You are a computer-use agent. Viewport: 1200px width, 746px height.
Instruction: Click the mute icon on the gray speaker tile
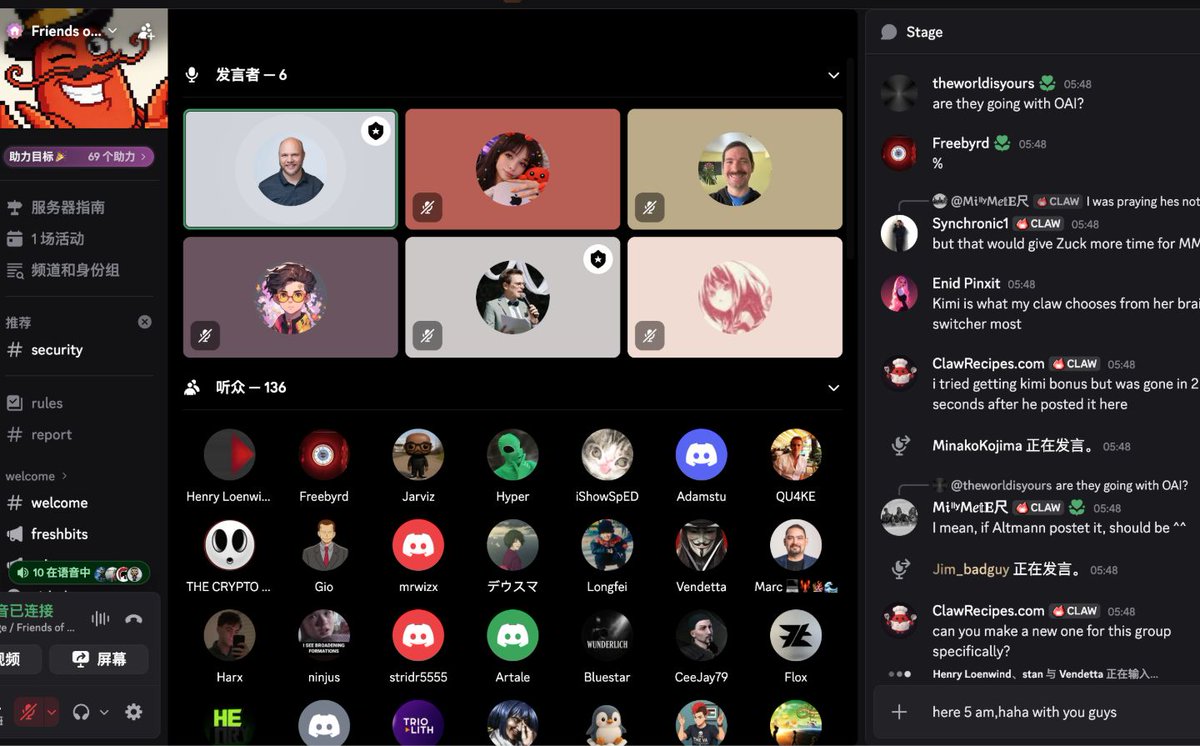tap(428, 335)
